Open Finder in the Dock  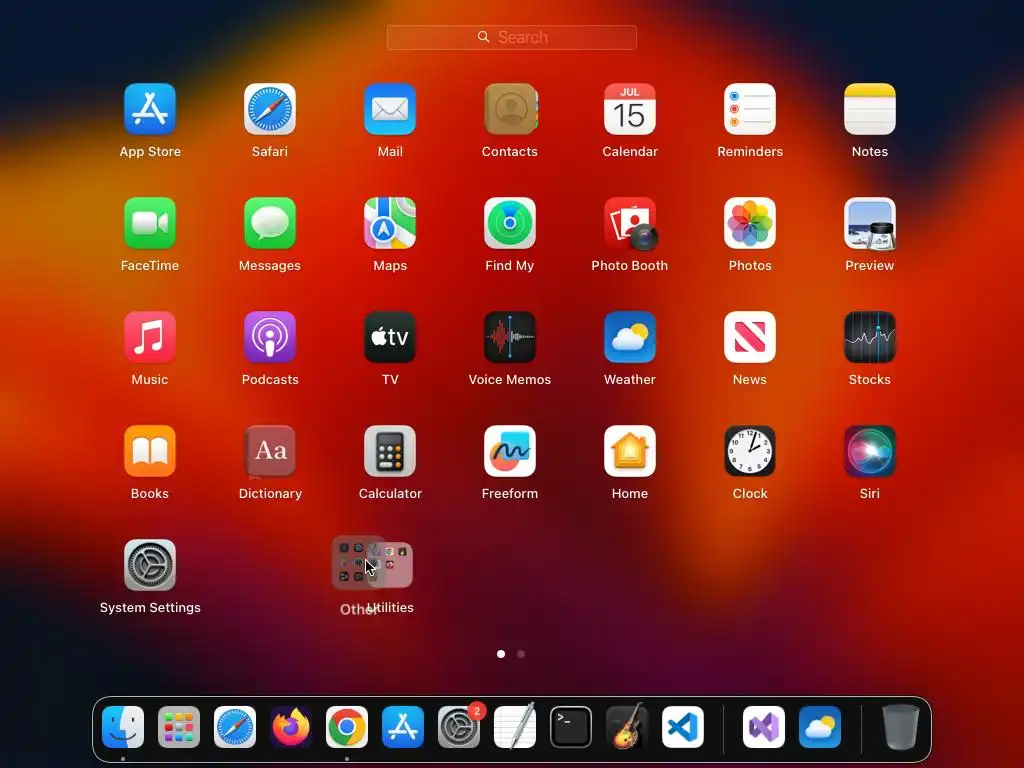123,727
